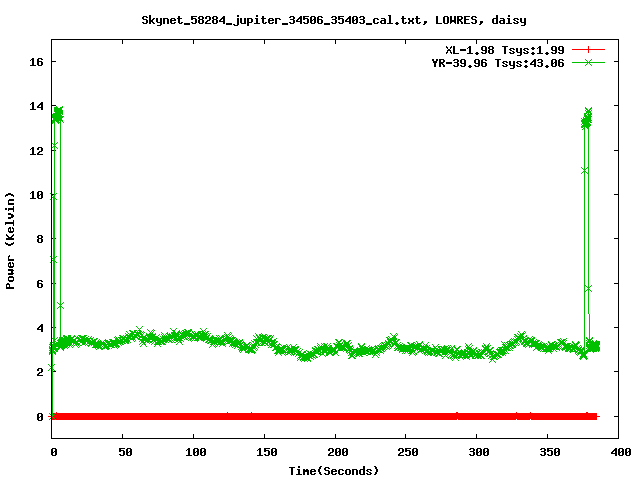This screenshot has height=480, width=640.
Task: Click the x-axis tick label 50
Action: tap(125, 452)
